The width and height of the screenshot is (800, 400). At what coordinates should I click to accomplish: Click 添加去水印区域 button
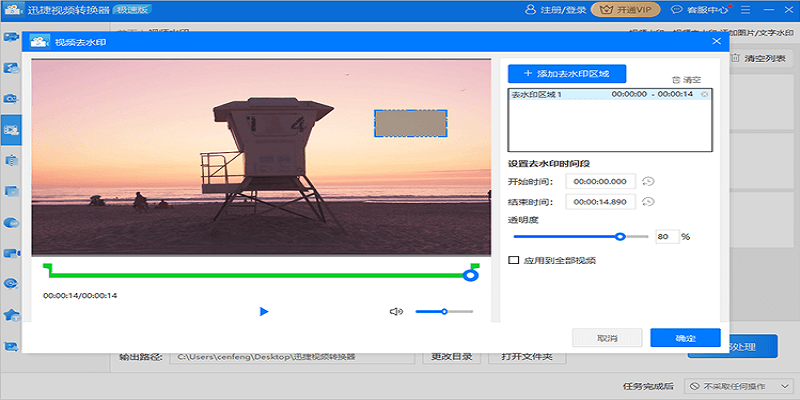pos(566,74)
